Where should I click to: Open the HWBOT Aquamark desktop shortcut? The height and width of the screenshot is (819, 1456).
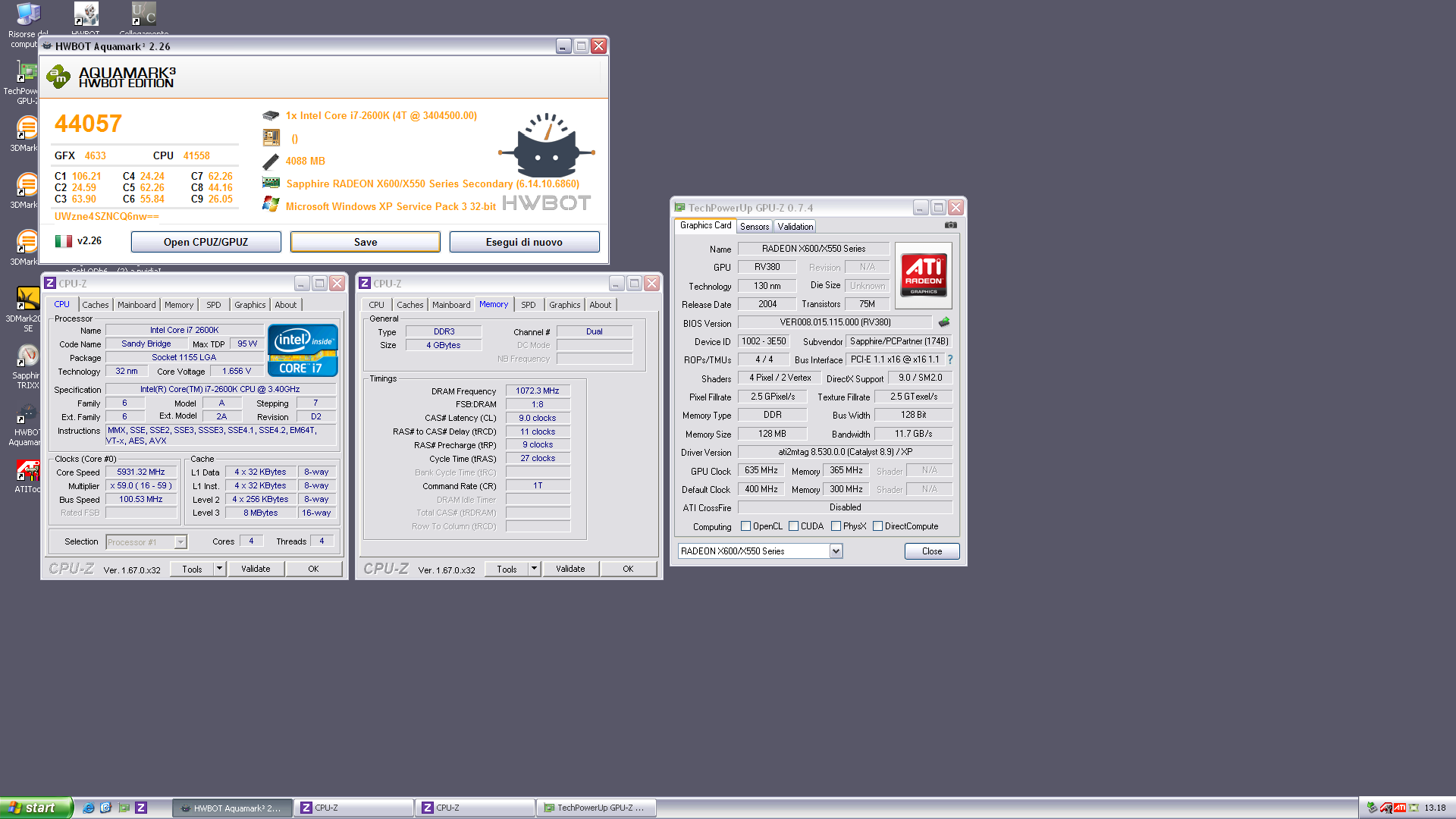[26, 424]
